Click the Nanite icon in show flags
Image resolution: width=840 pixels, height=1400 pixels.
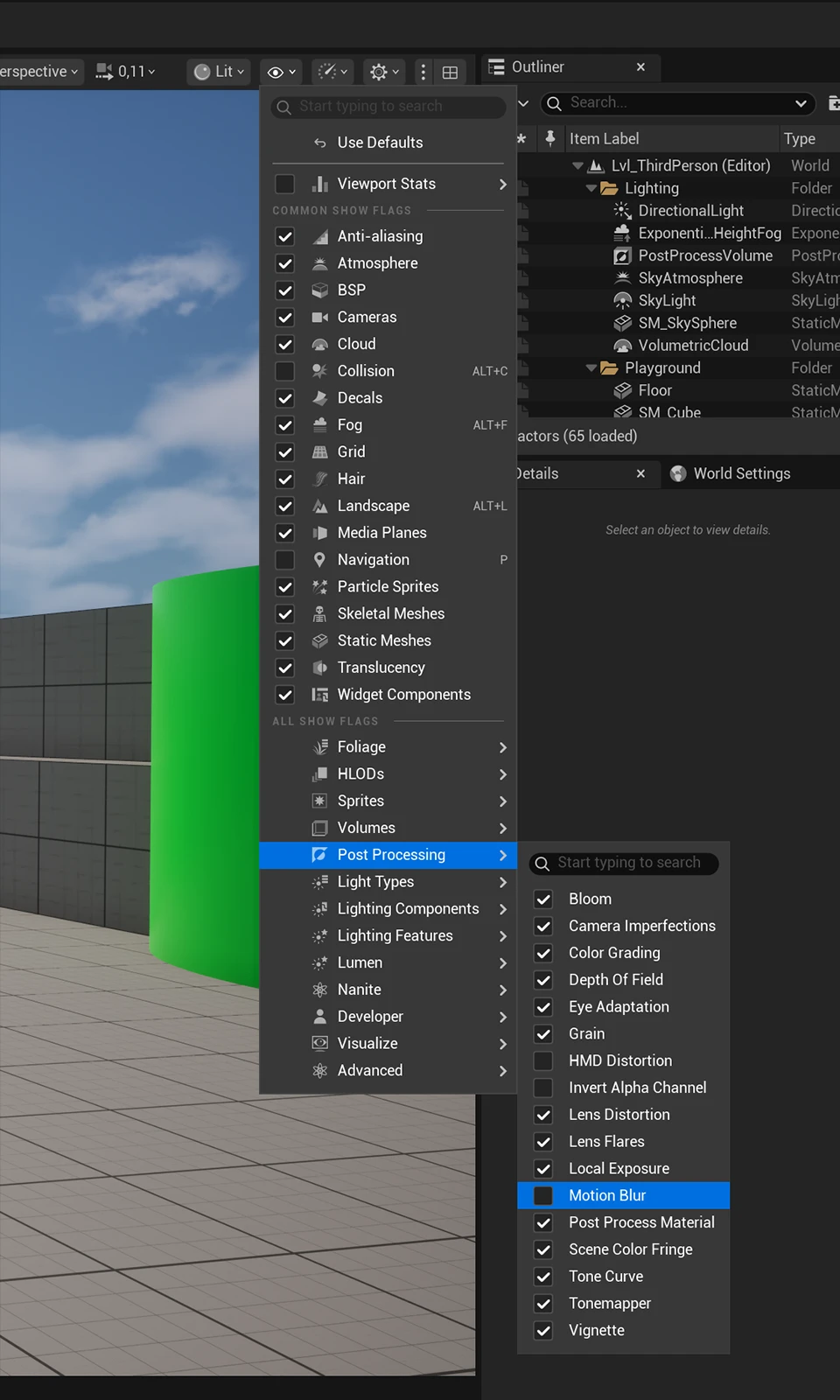click(x=320, y=990)
